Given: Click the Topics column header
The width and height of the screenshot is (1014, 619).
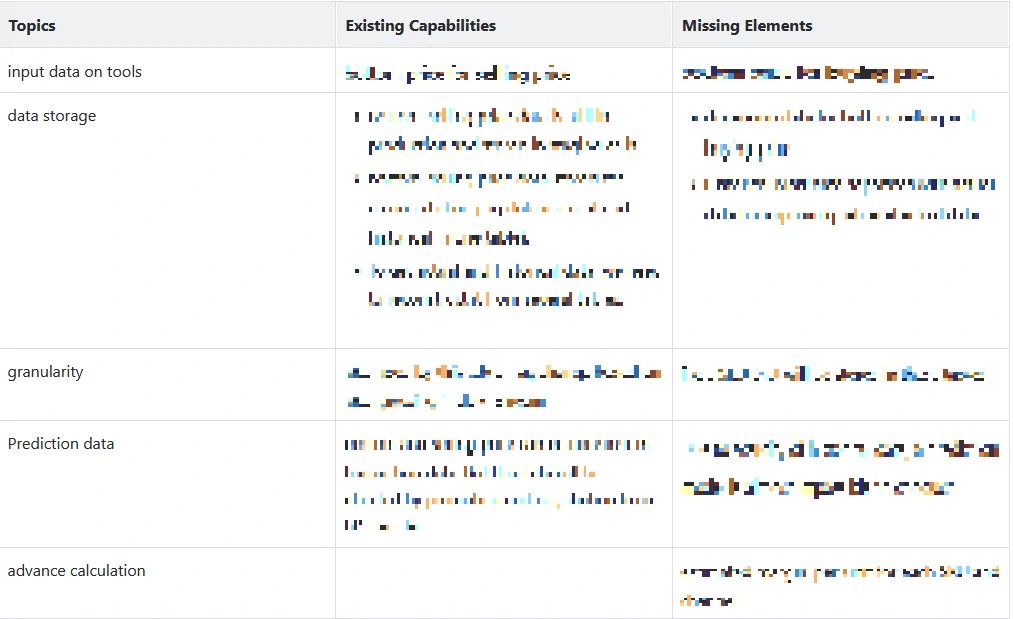Looking at the screenshot, I should click(x=32, y=26).
